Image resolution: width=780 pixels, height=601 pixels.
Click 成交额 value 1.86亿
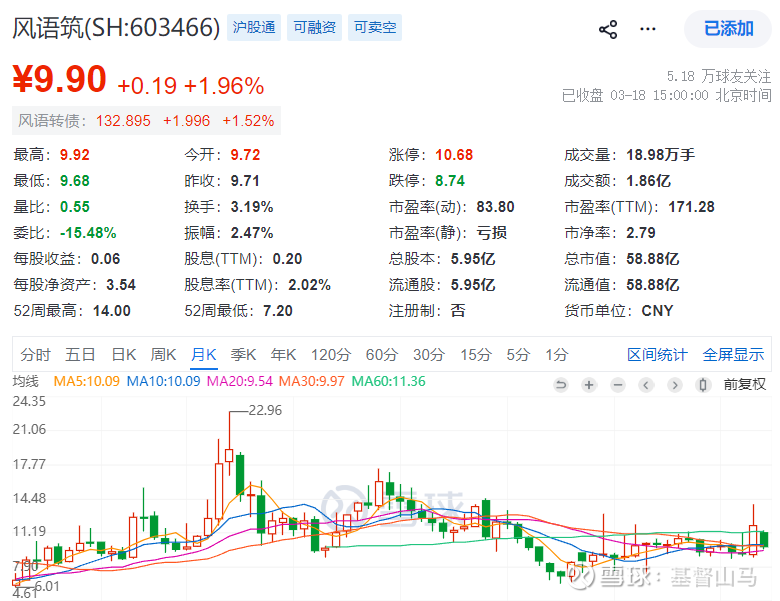[x=649, y=181]
